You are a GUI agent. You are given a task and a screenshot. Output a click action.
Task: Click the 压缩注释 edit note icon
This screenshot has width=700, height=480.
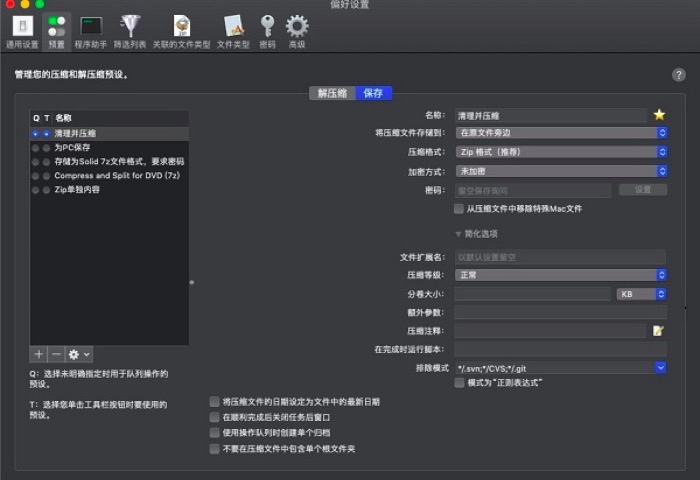(658, 330)
